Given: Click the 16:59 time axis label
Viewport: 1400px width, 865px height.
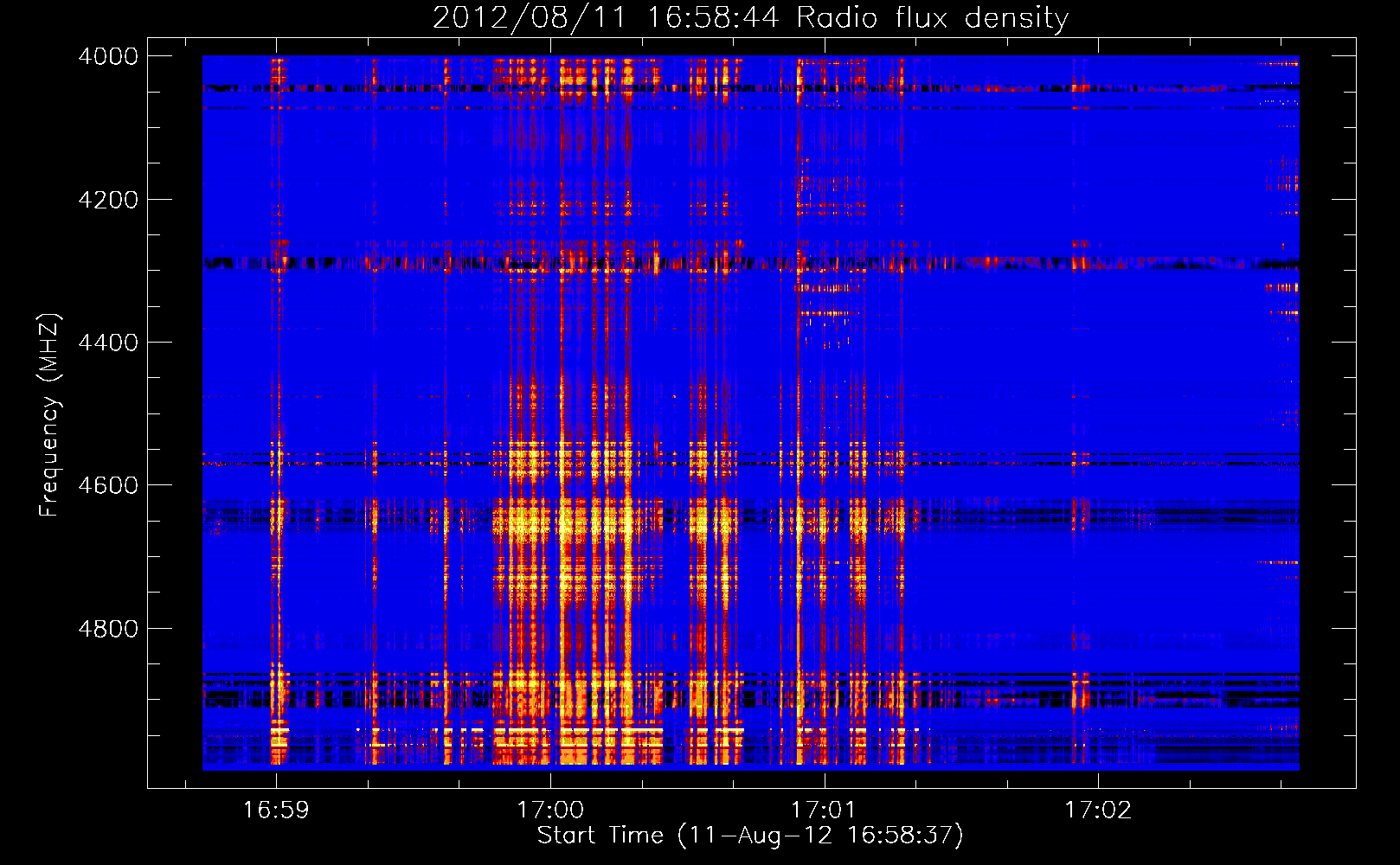Looking at the screenshot, I should [x=276, y=811].
